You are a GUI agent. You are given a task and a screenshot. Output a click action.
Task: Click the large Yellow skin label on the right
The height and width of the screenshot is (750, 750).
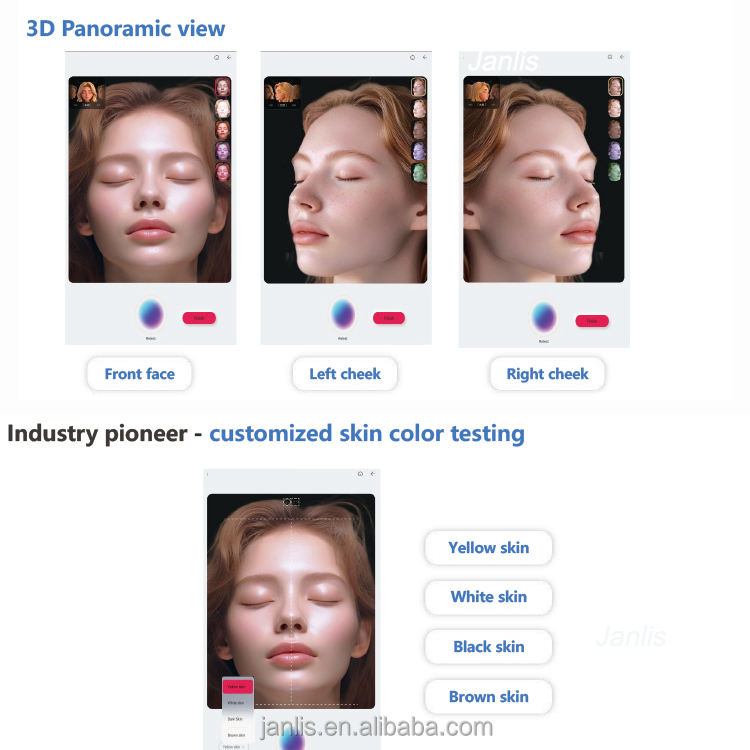click(488, 548)
